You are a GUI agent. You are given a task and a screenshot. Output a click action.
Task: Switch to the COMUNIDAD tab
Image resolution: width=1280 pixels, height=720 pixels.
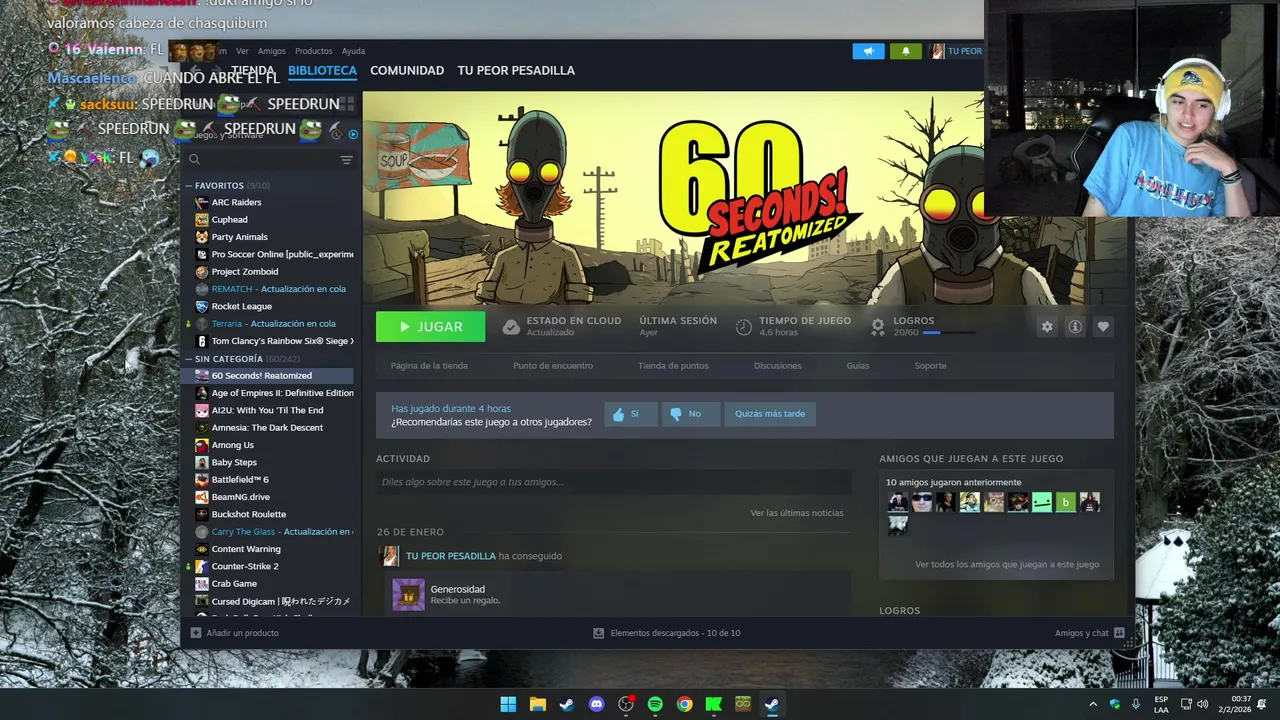[407, 71]
